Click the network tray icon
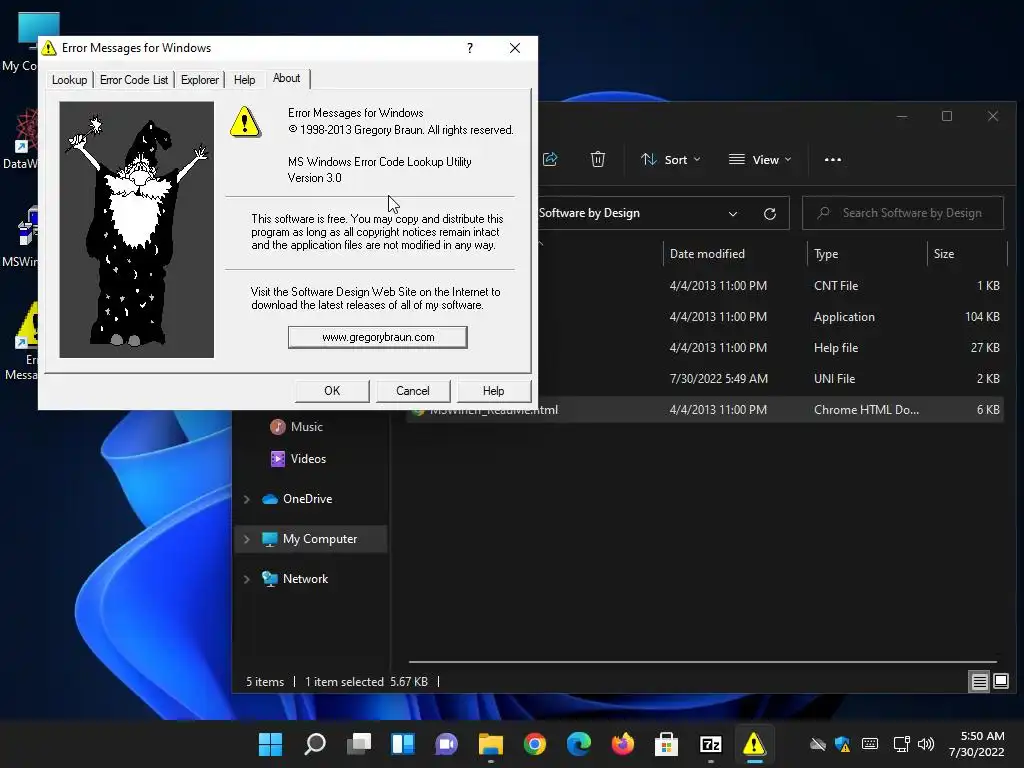The width and height of the screenshot is (1024, 768). point(901,744)
